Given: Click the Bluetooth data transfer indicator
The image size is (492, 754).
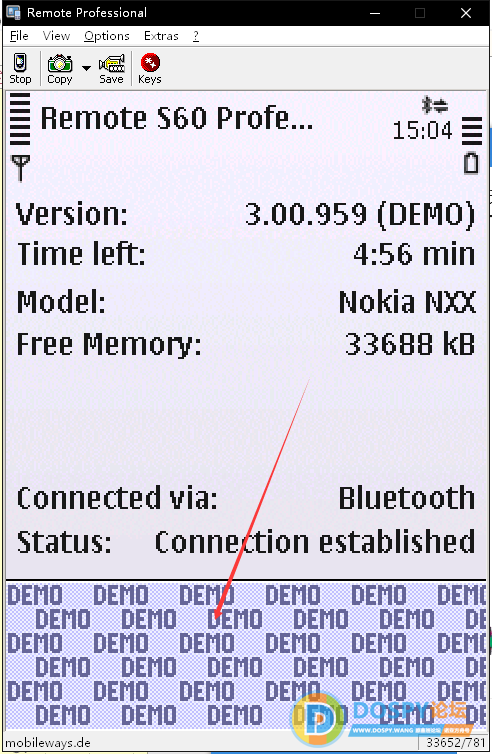Looking at the screenshot, I should [435, 105].
